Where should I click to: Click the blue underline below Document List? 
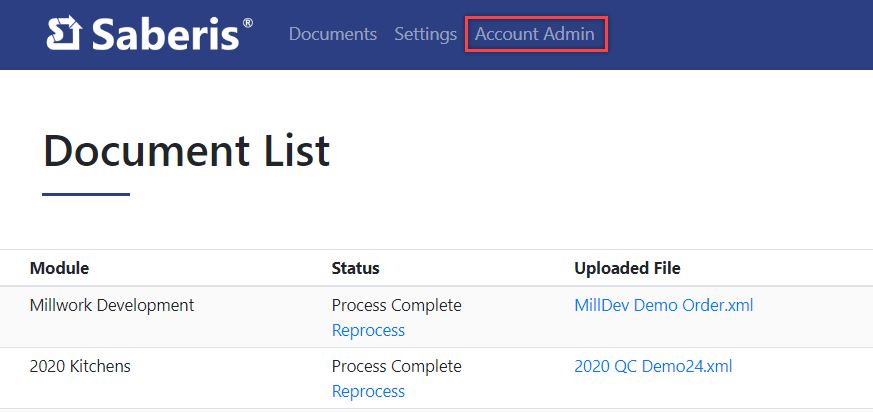click(86, 194)
